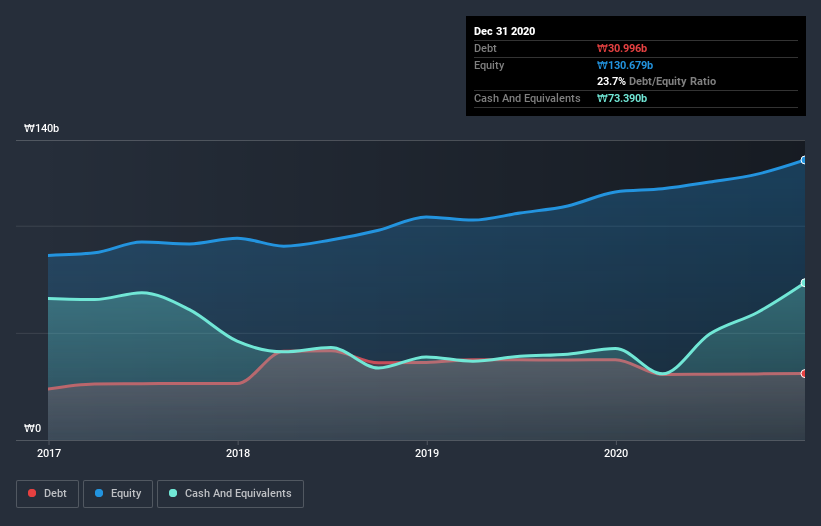Click the ₩0 y-axis label
The height and width of the screenshot is (526, 821).
click(x=32, y=428)
